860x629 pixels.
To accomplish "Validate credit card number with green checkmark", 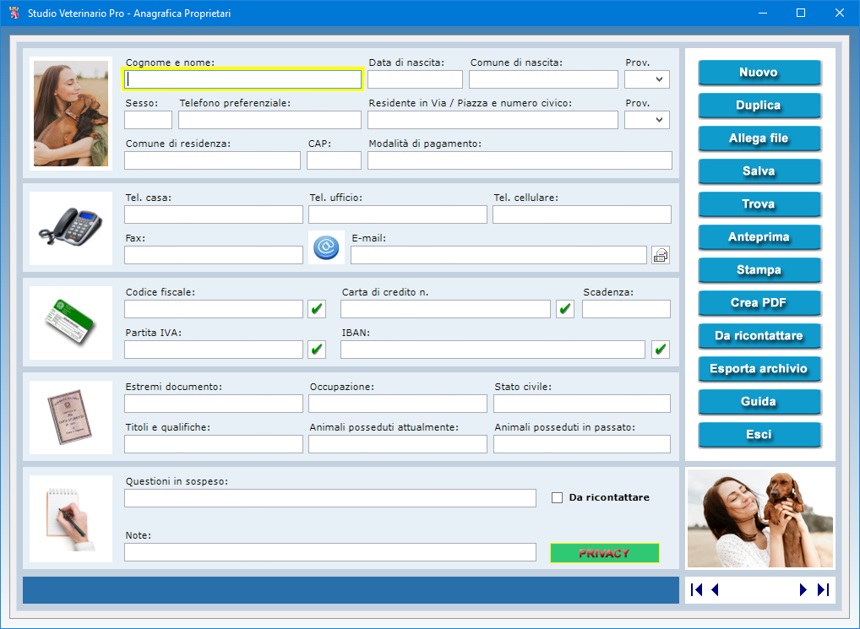I will pos(565,309).
